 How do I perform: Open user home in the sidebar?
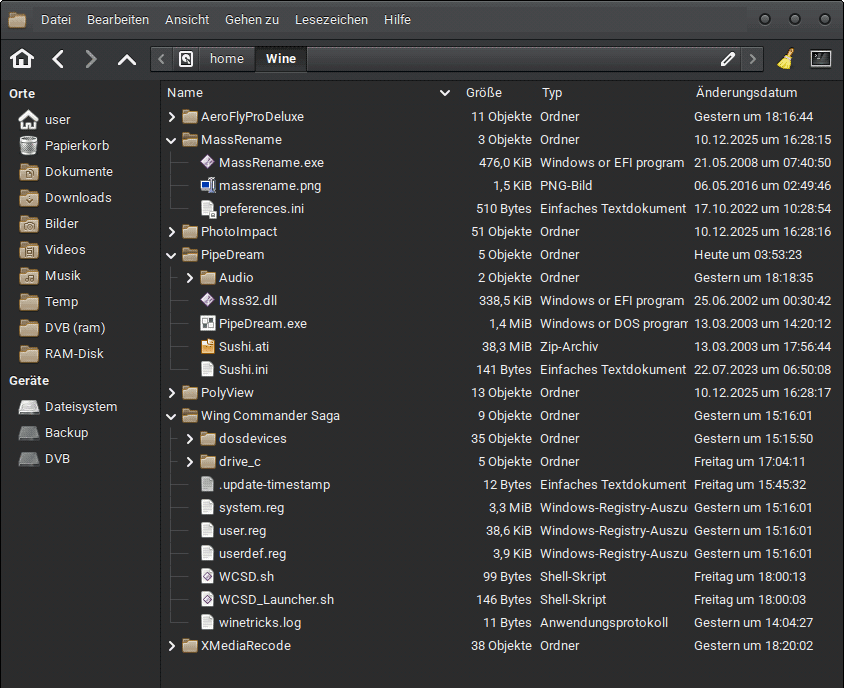[44, 120]
